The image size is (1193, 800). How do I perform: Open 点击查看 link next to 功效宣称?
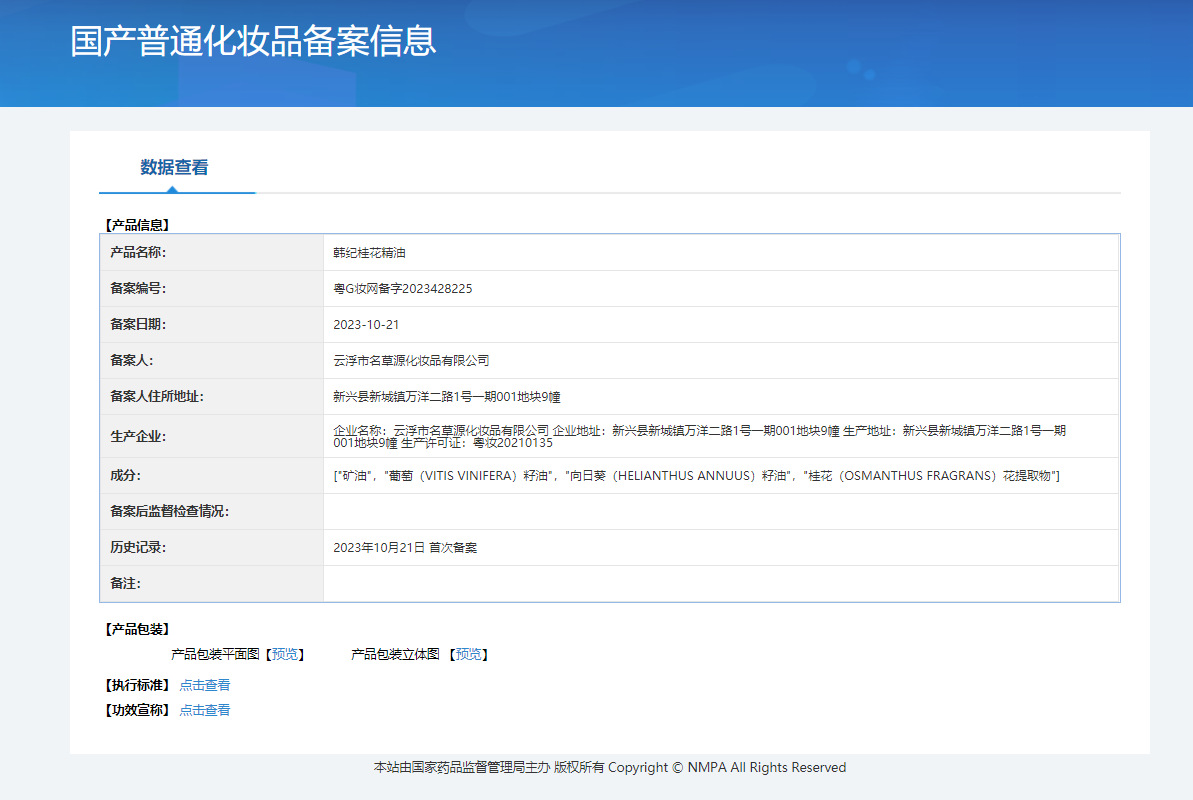point(205,711)
